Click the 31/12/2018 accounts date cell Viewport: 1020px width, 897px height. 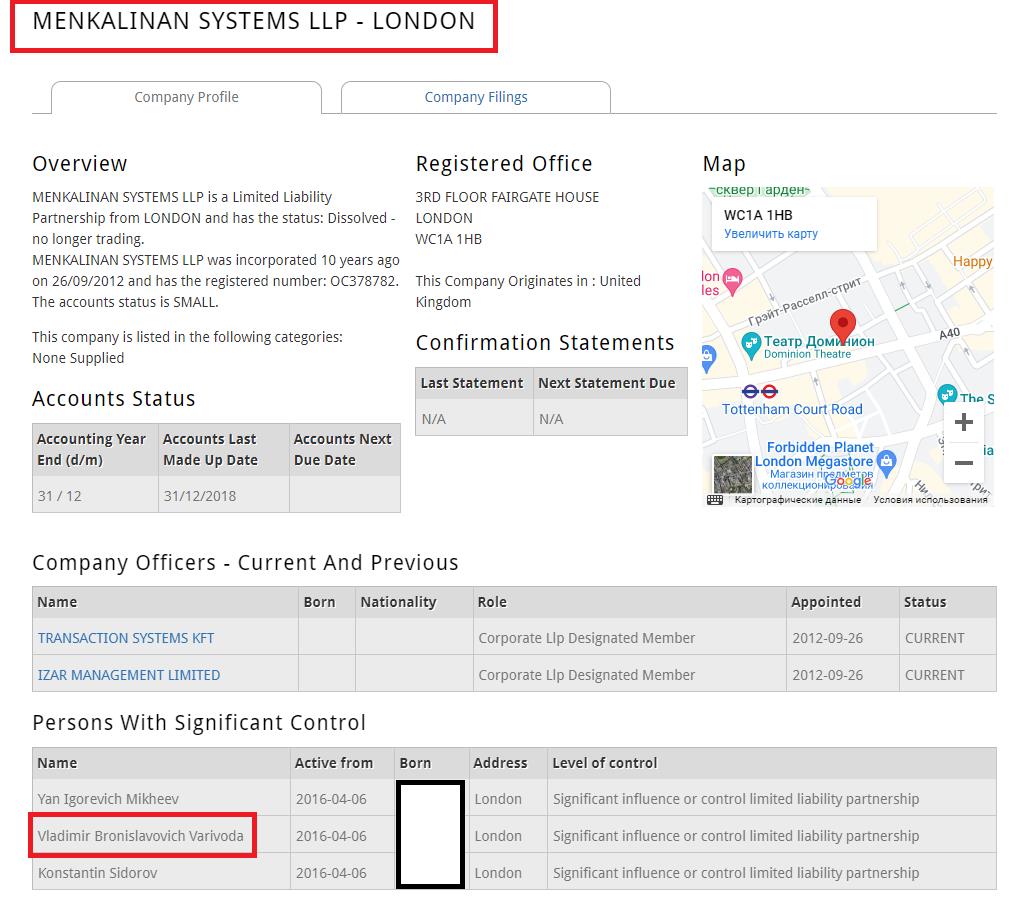[x=224, y=496]
